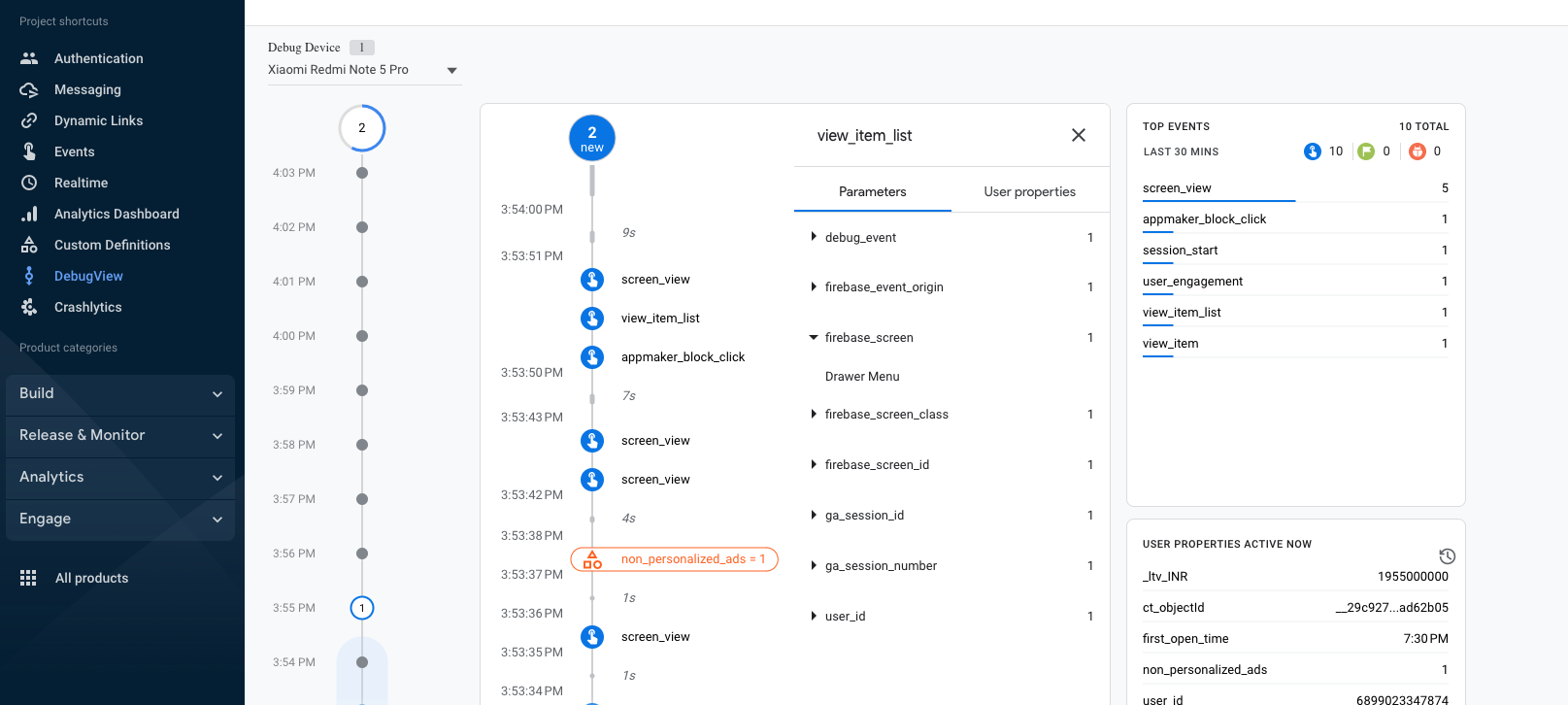Click the 2 new events bubble

(592, 138)
